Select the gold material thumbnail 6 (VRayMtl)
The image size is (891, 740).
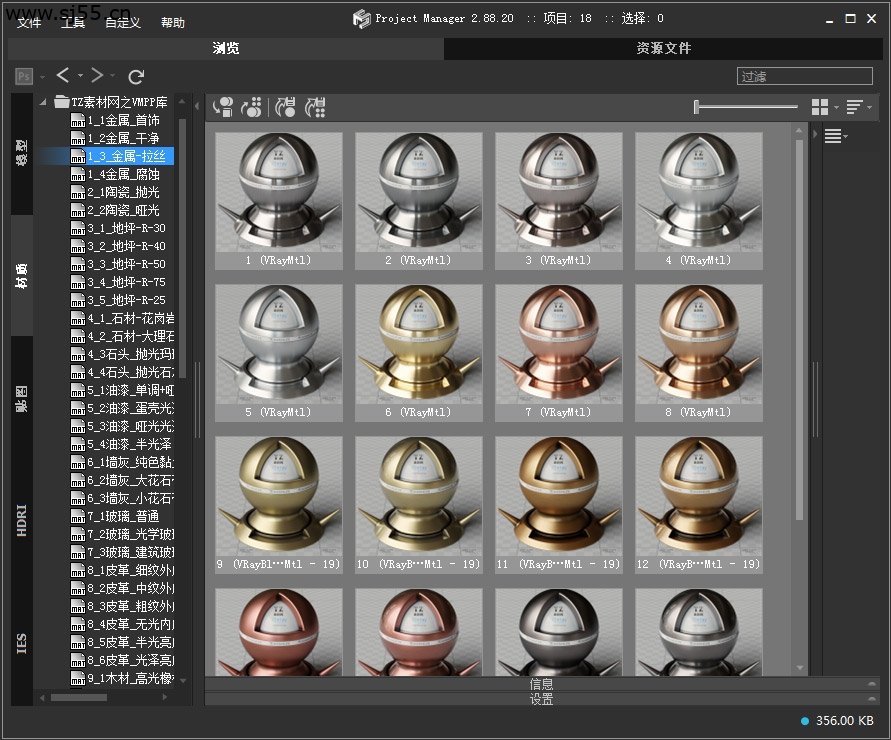click(419, 345)
